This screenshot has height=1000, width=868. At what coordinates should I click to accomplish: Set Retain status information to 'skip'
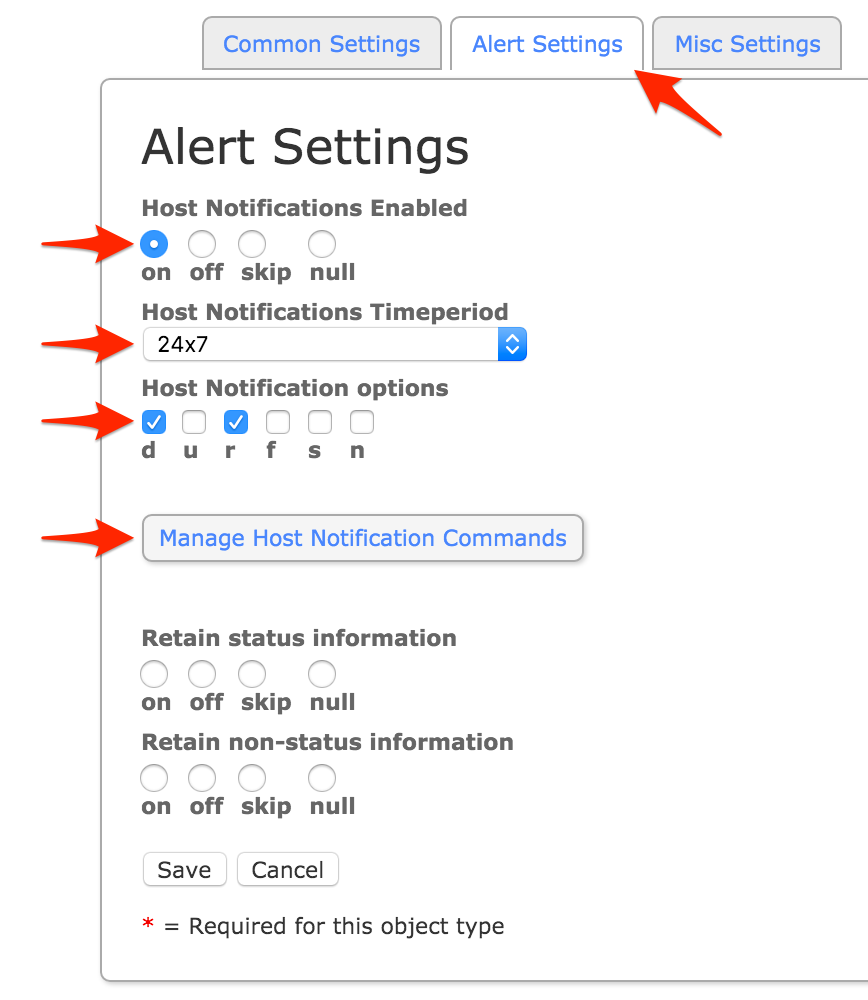pyautogui.click(x=252, y=674)
